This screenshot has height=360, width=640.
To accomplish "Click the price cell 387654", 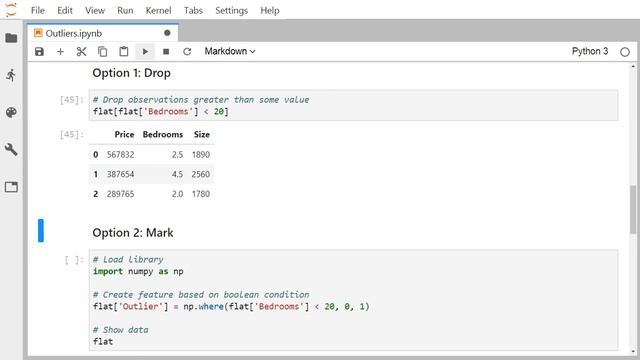I will click(x=120, y=174).
